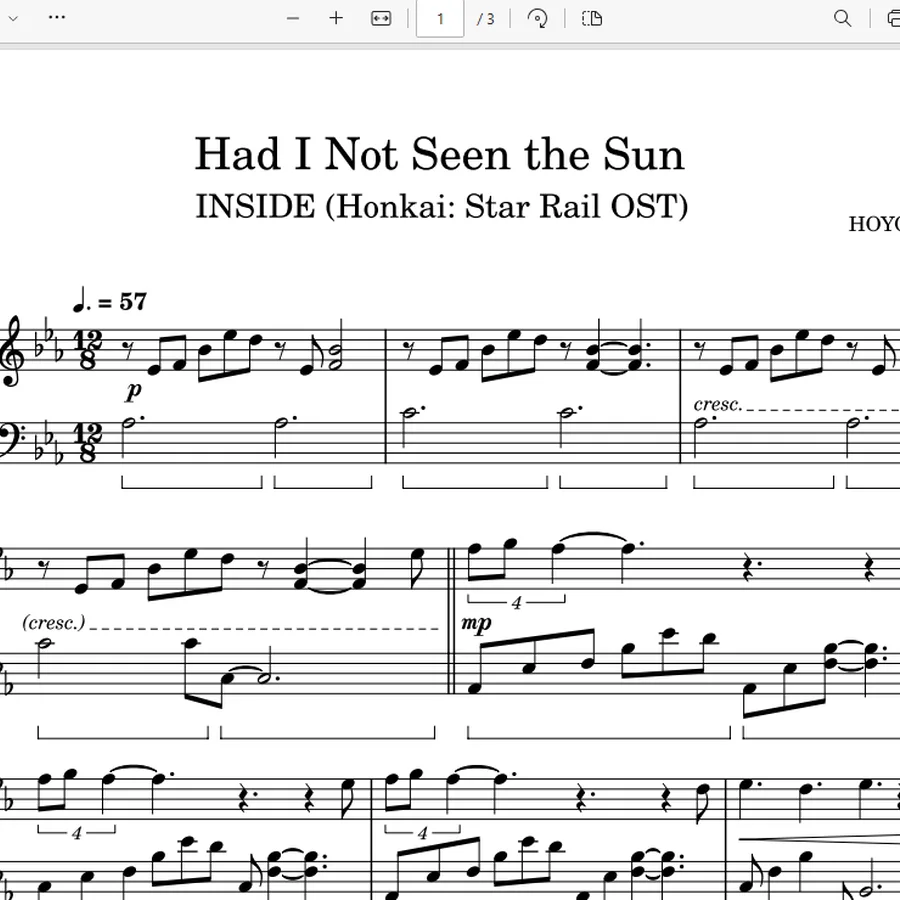Rotate the PDF page
This screenshot has width=900, height=900.
(x=537, y=19)
